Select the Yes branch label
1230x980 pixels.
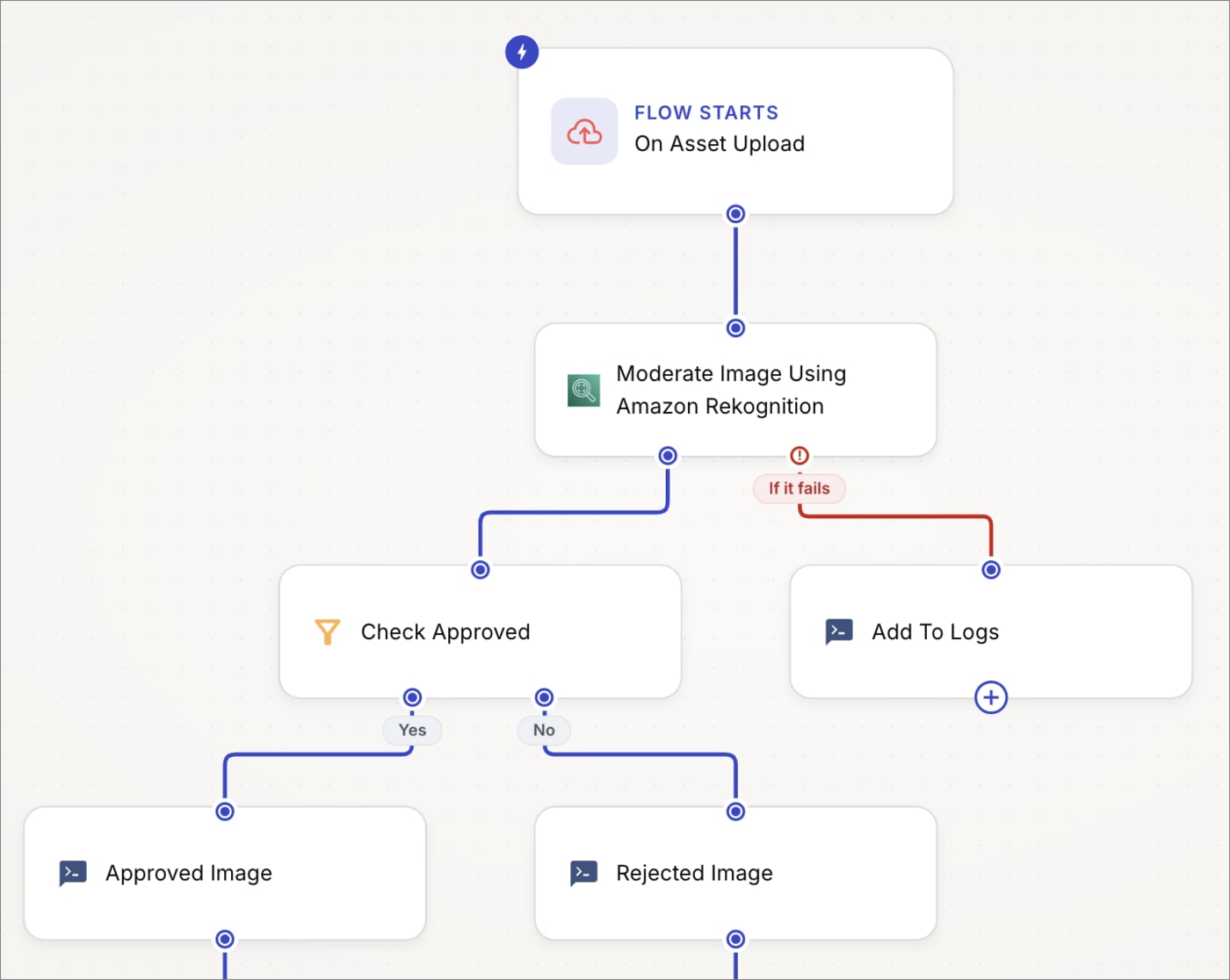tap(412, 730)
